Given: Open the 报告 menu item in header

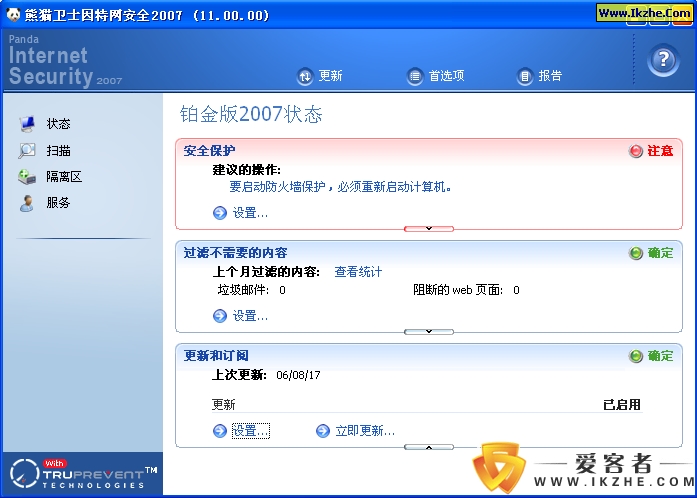Looking at the screenshot, I should click(x=550, y=76).
